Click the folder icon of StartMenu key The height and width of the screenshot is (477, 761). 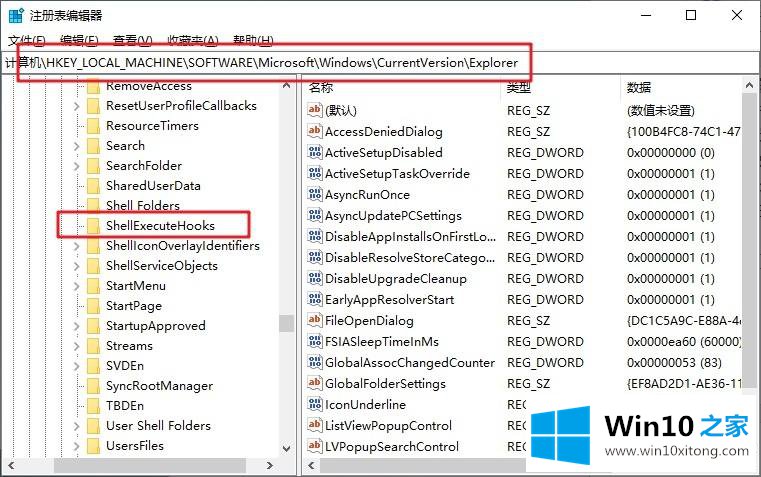point(93,286)
